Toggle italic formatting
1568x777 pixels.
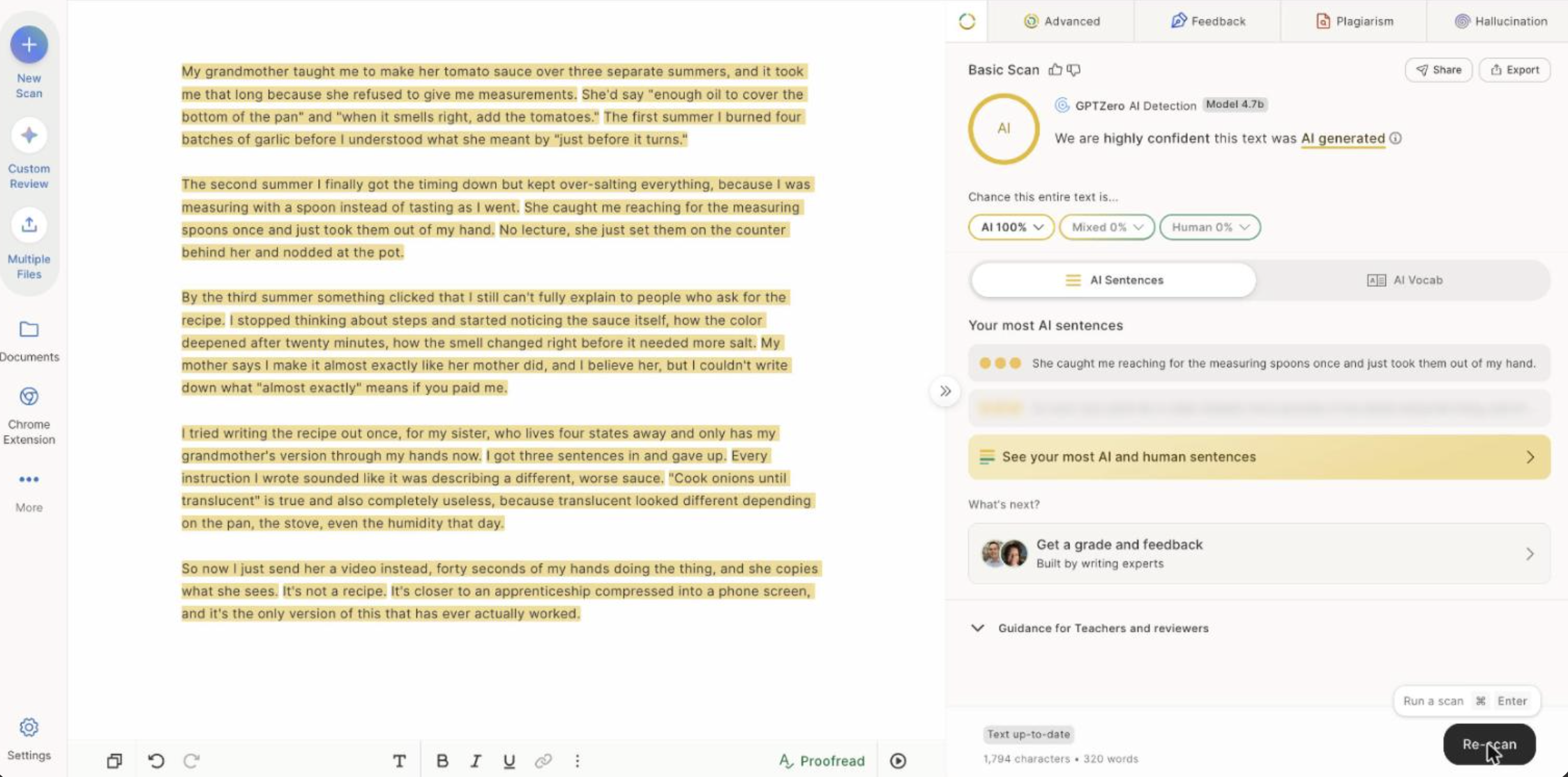coord(476,761)
